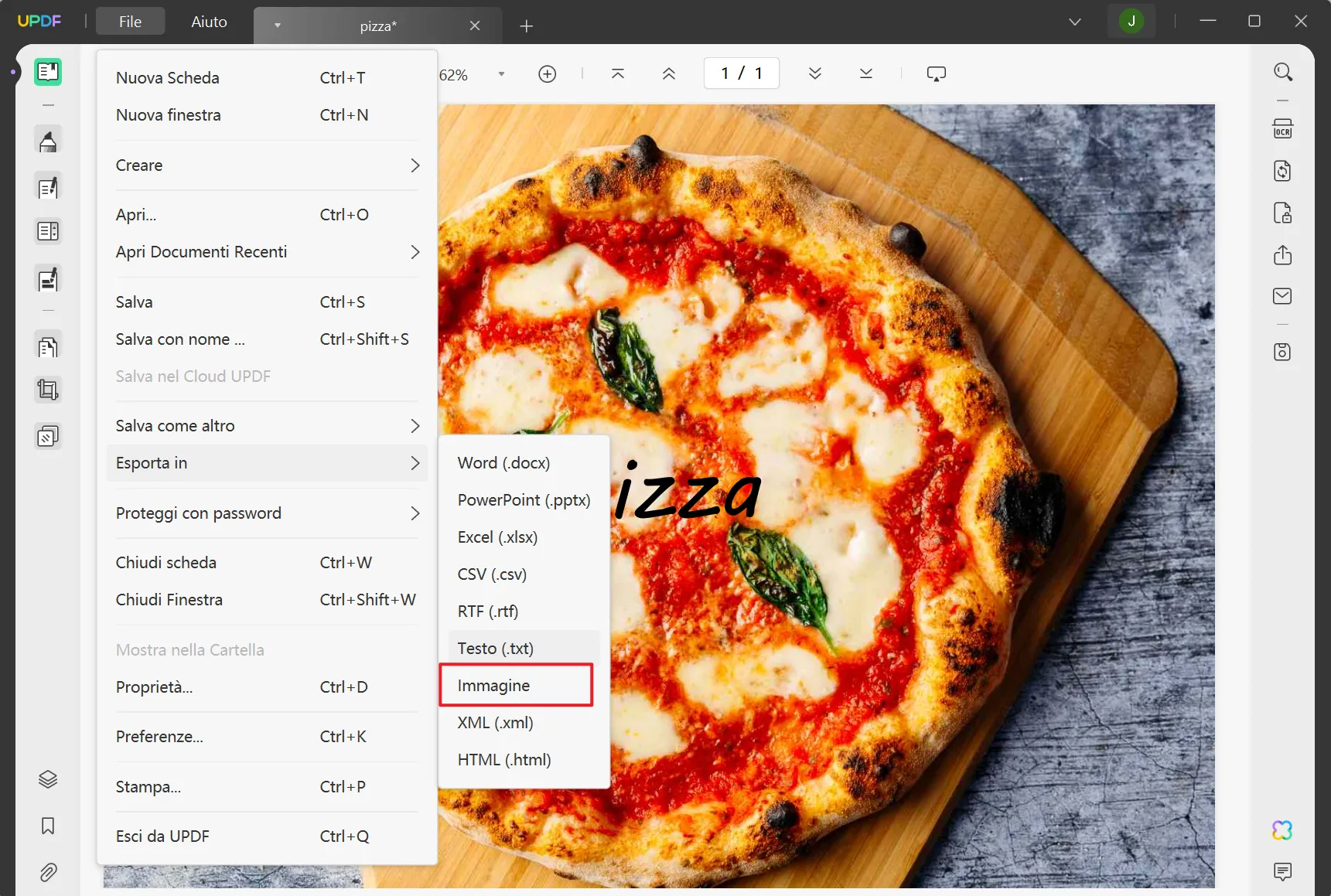
Task: Open Preferenze... menu item
Action: 267,737
